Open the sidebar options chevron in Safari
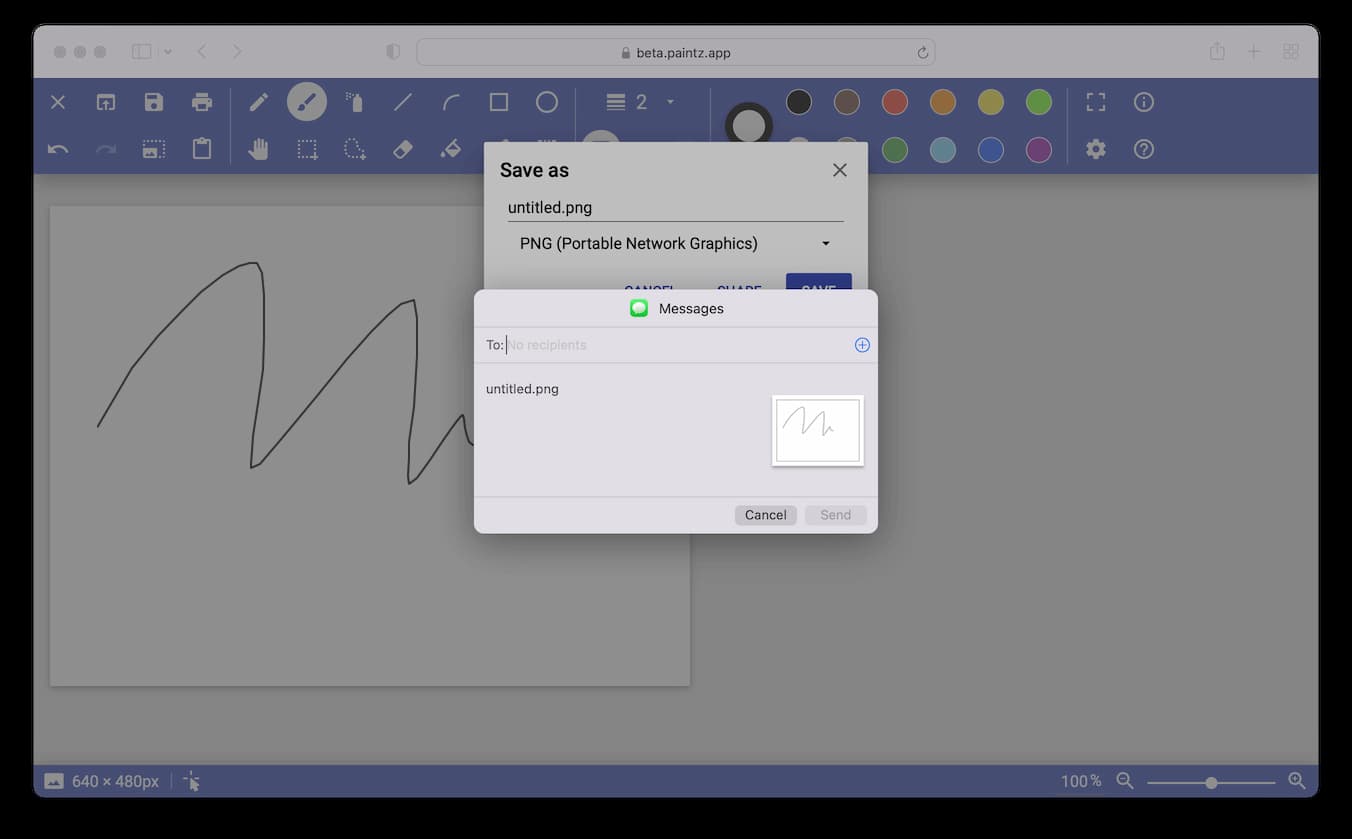Screen dimensions: 1352x839 point(167,51)
